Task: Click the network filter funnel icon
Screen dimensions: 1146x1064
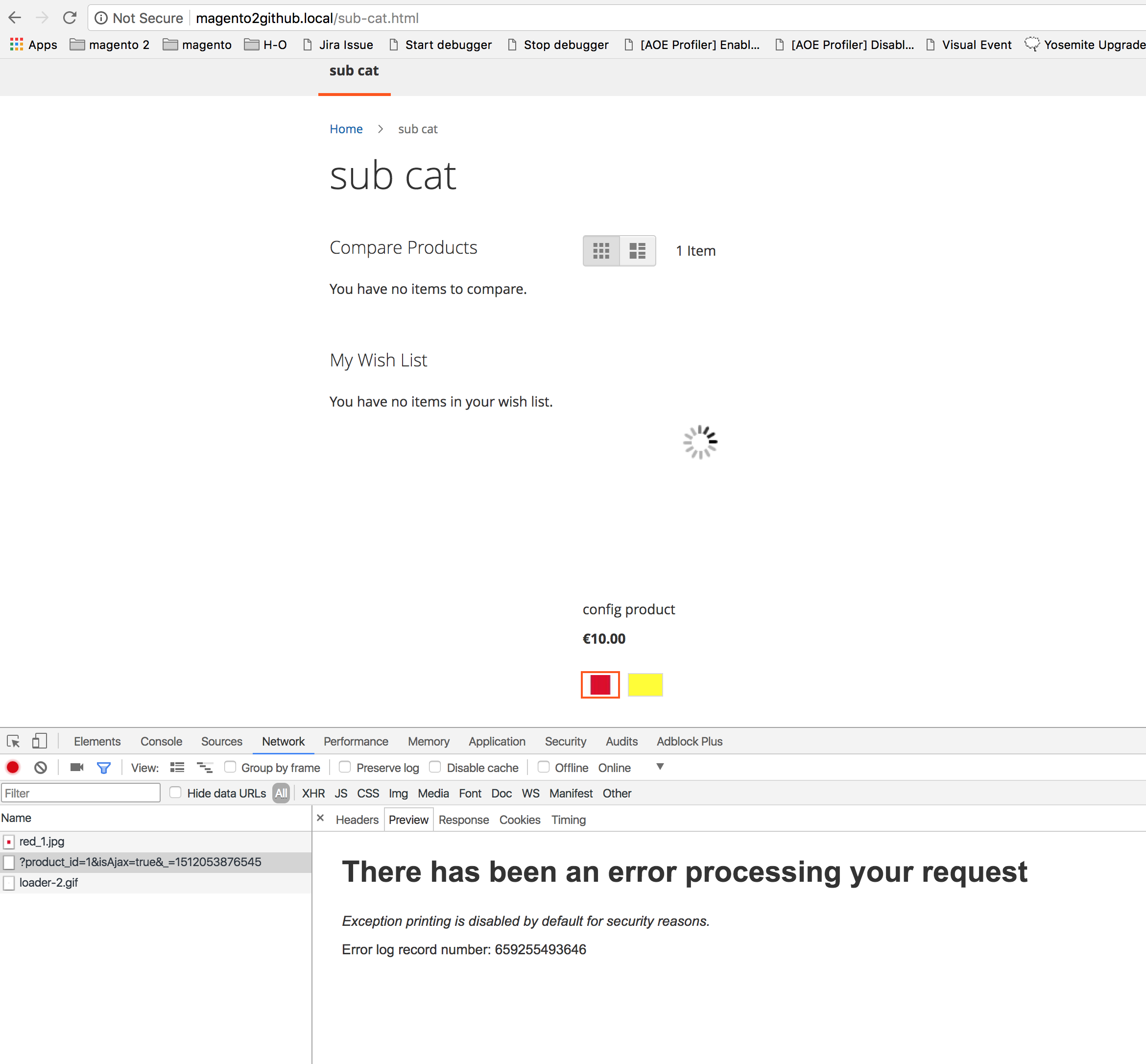Action: point(104,767)
